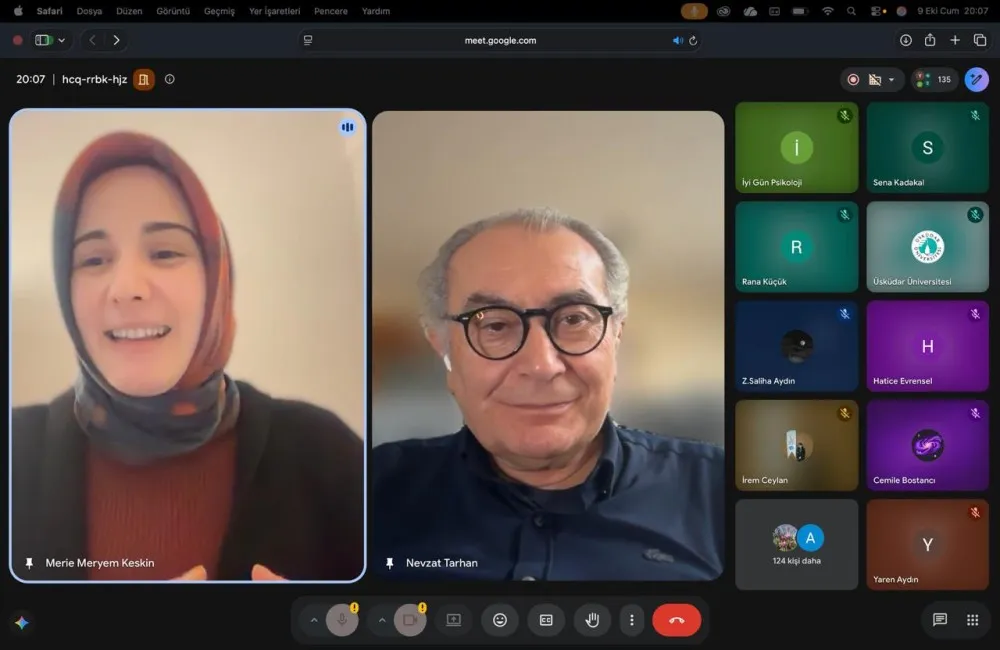Open the Yardım menu
The width and height of the screenshot is (1000, 650).
click(x=376, y=11)
